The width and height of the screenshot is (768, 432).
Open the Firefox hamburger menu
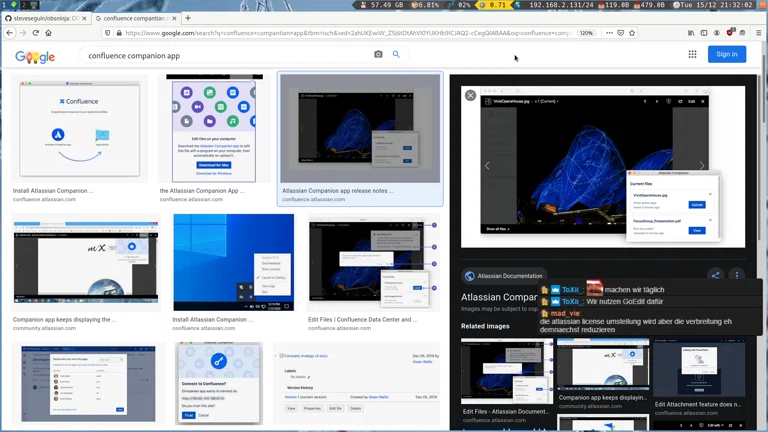coord(758,33)
